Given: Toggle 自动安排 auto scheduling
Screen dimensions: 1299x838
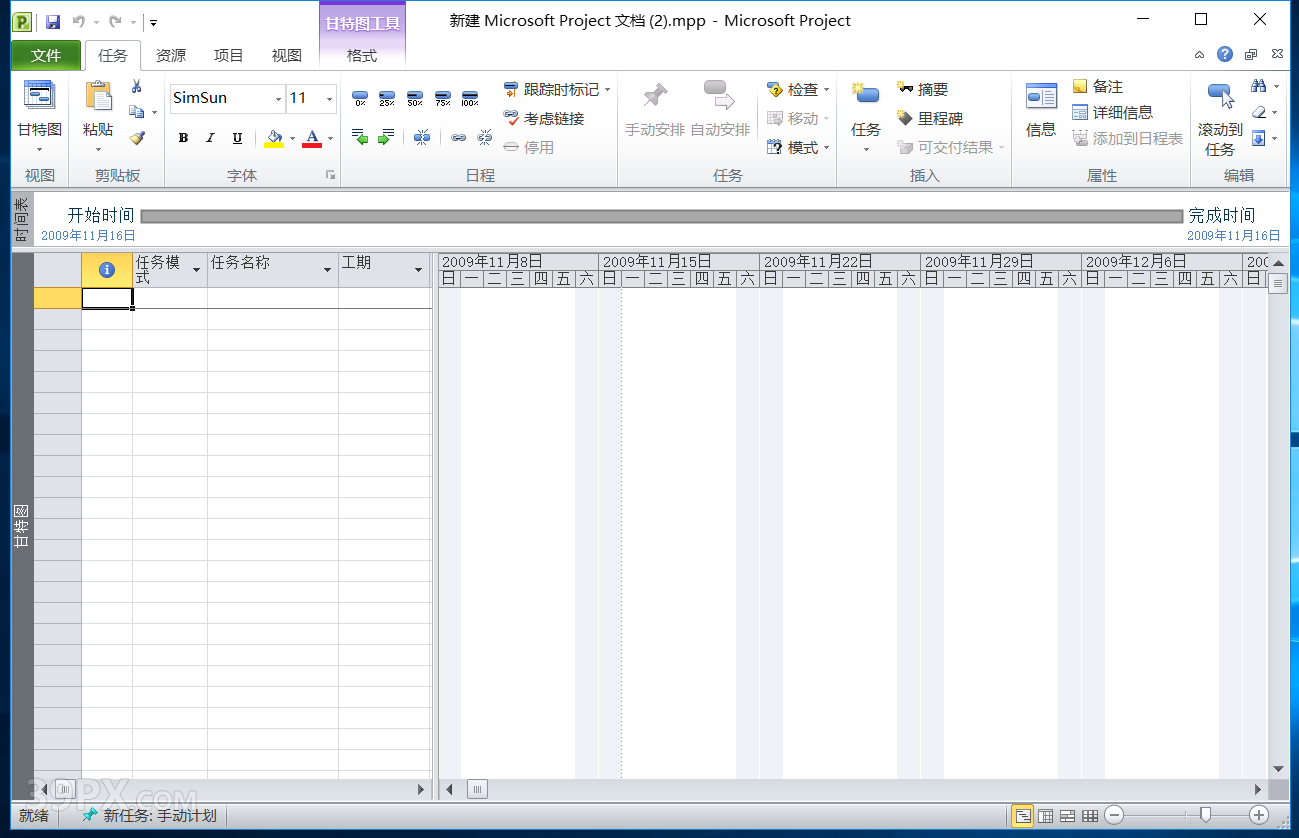Looking at the screenshot, I should (720, 110).
